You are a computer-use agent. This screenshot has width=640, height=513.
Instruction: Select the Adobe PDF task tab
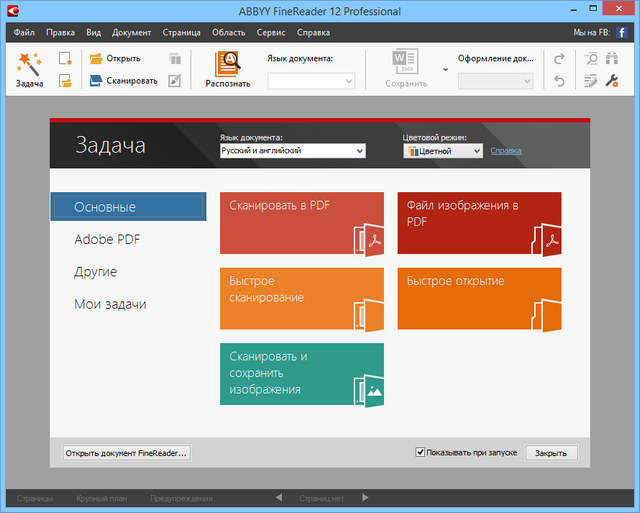click(x=108, y=240)
